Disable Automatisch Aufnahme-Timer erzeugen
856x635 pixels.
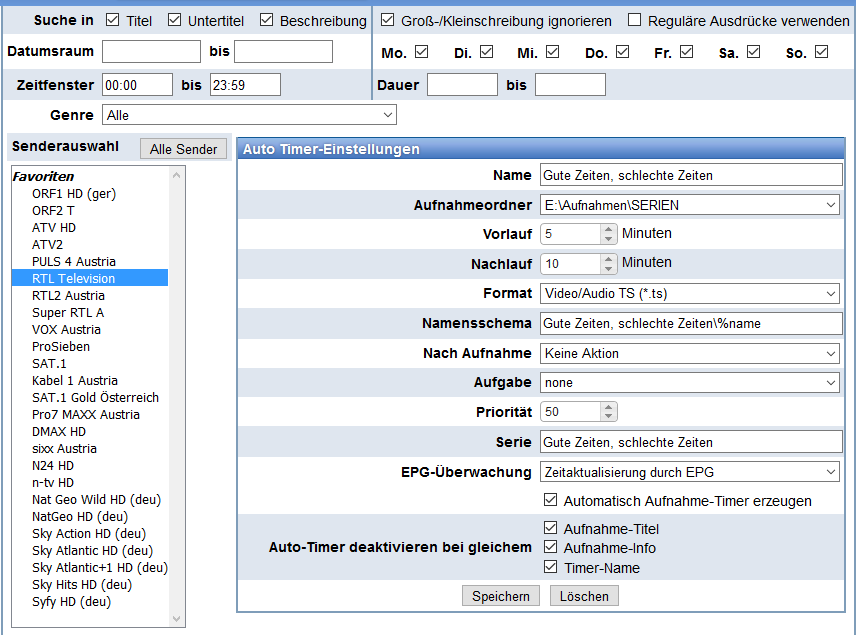click(x=550, y=501)
